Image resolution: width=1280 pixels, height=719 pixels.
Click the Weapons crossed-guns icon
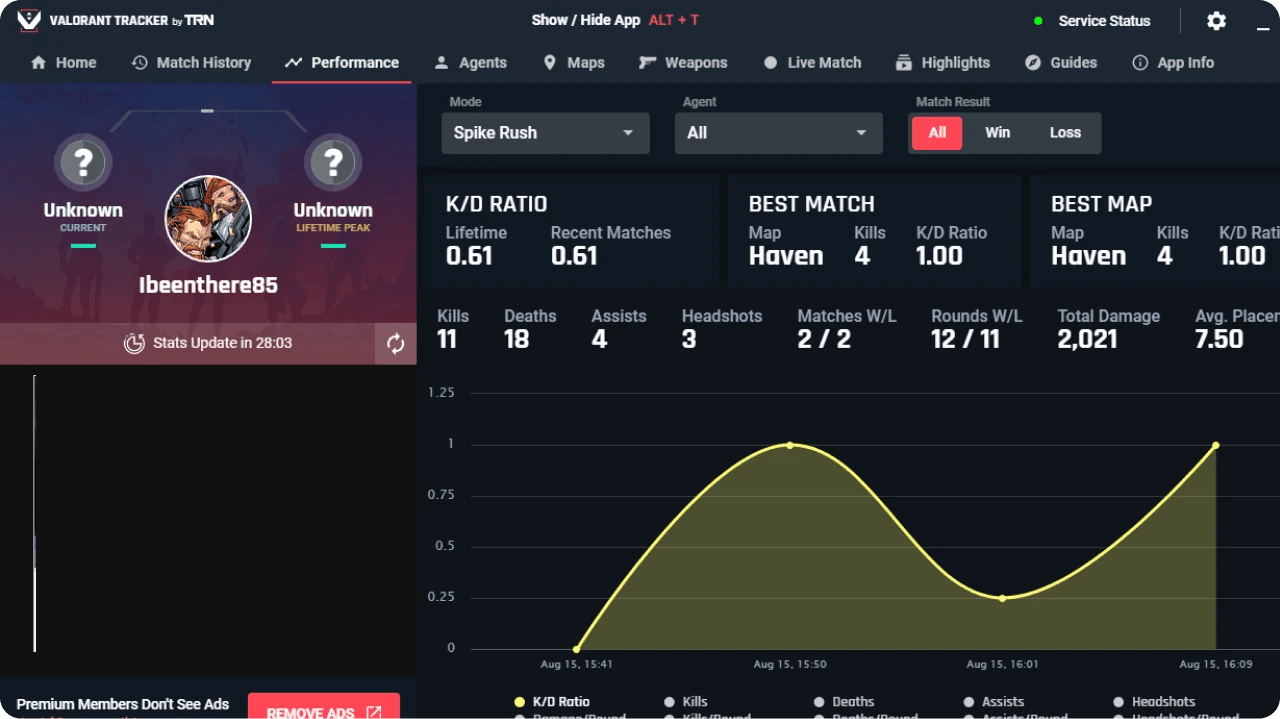tap(646, 62)
